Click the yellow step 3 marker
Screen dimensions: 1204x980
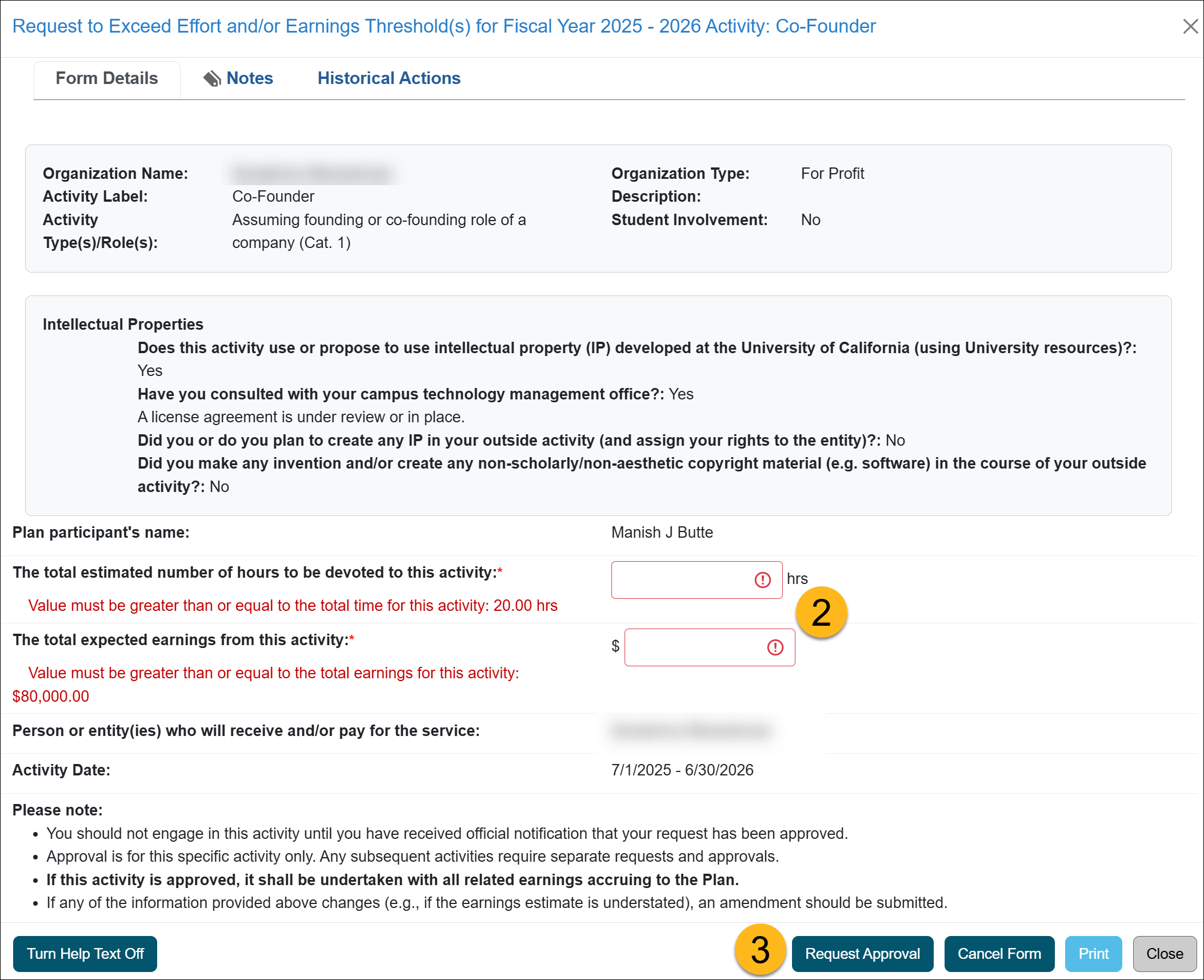759,950
